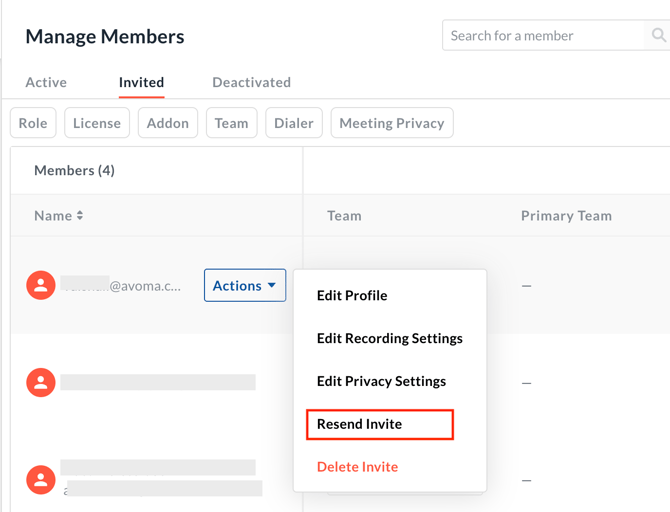Open the Role filter
This screenshot has width=670, height=512.
tap(33, 123)
